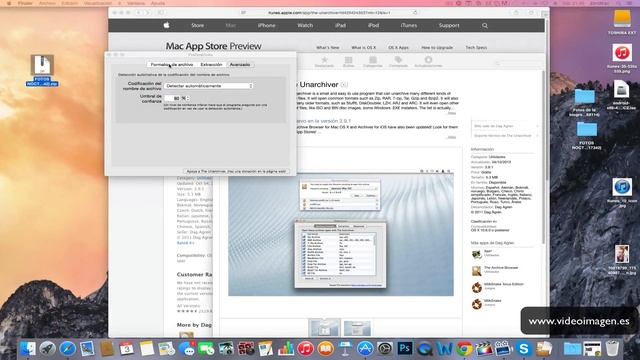Image resolution: width=640 pixels, height=360 pixels.
Task: Open iPhone in Apple navigation bar
Action: pyautogui.click(x=267, y=25)
